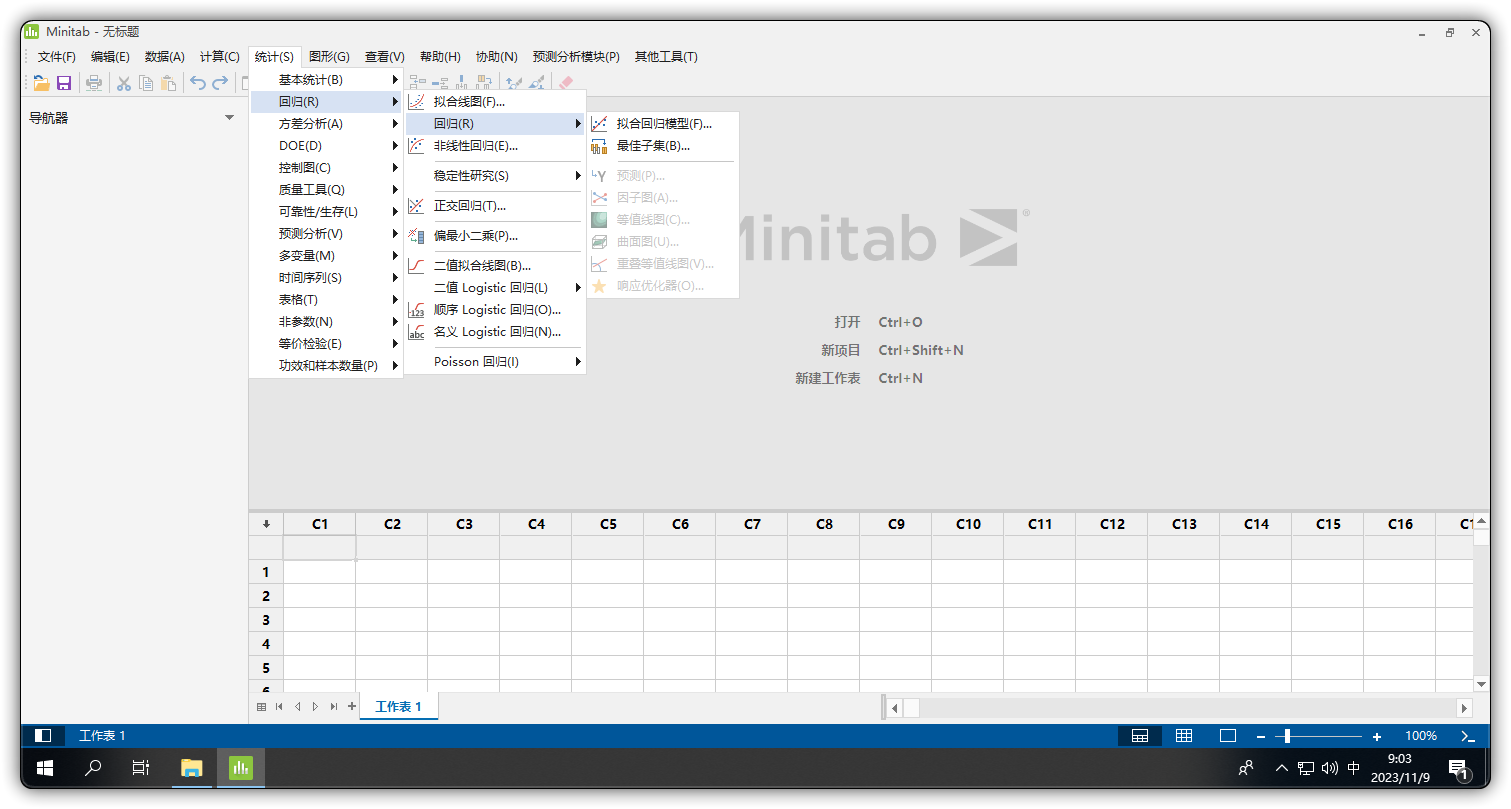Select 正交回归(T)... menu entry

pyautogui.click(x=494, y=206)
